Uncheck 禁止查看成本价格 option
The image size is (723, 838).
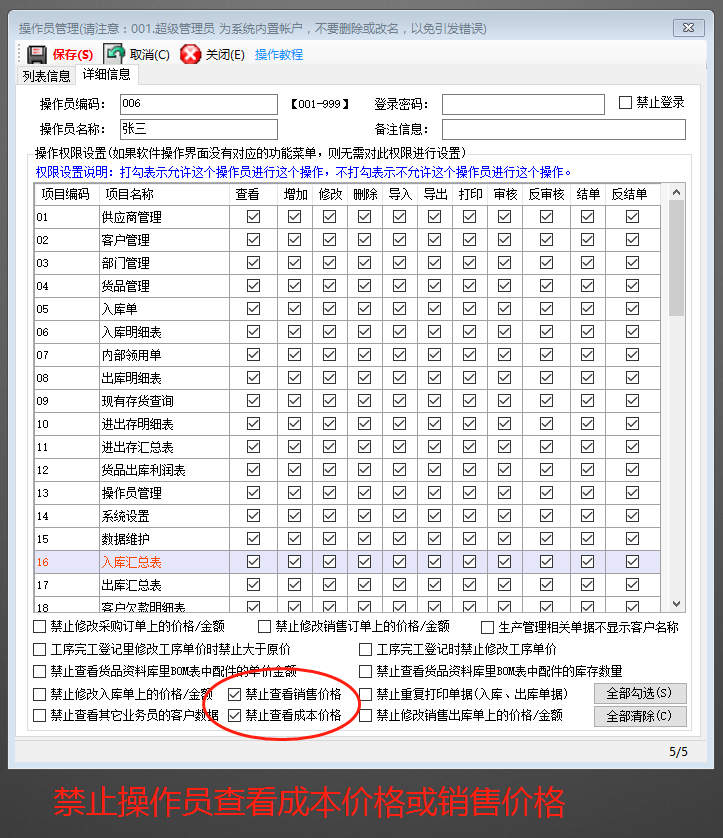[234, 715]
